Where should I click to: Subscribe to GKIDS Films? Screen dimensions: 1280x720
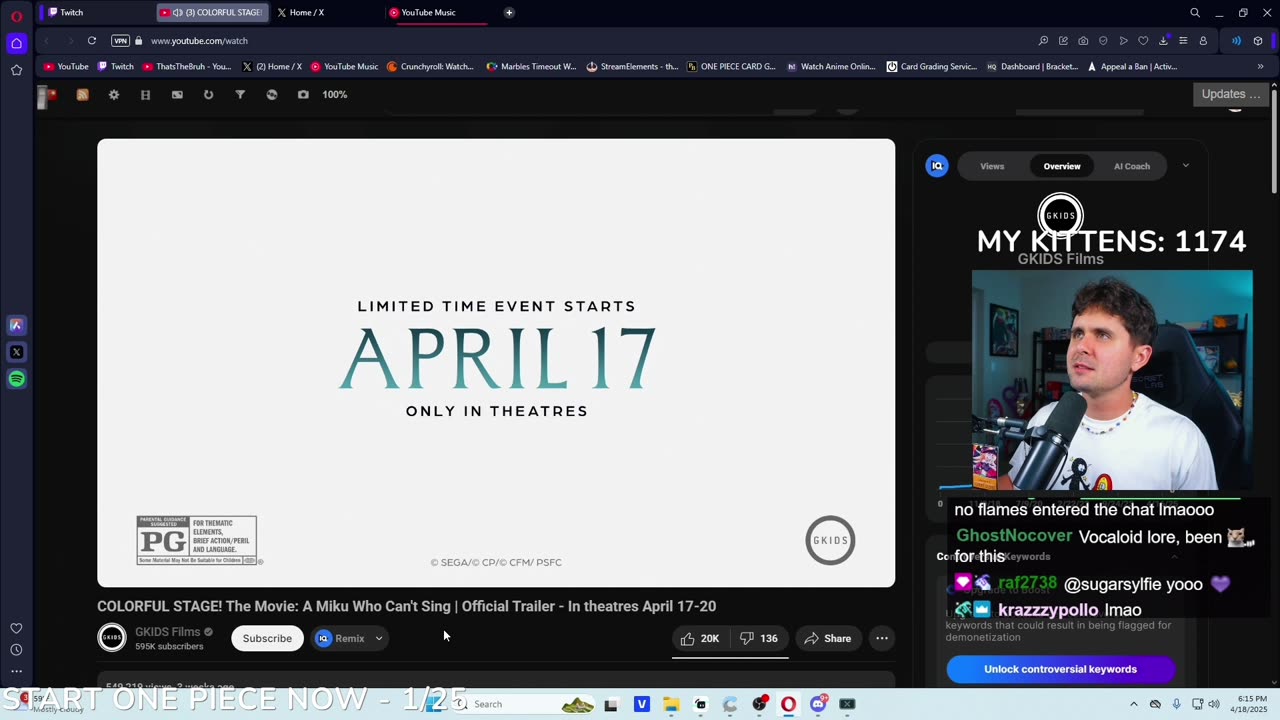267,638
